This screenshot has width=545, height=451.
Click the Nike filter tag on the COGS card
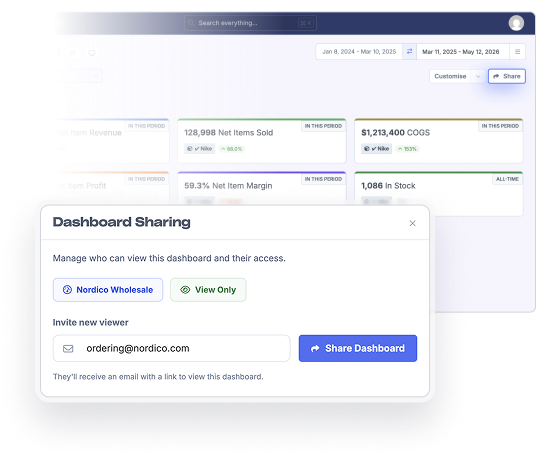(377, 149)
